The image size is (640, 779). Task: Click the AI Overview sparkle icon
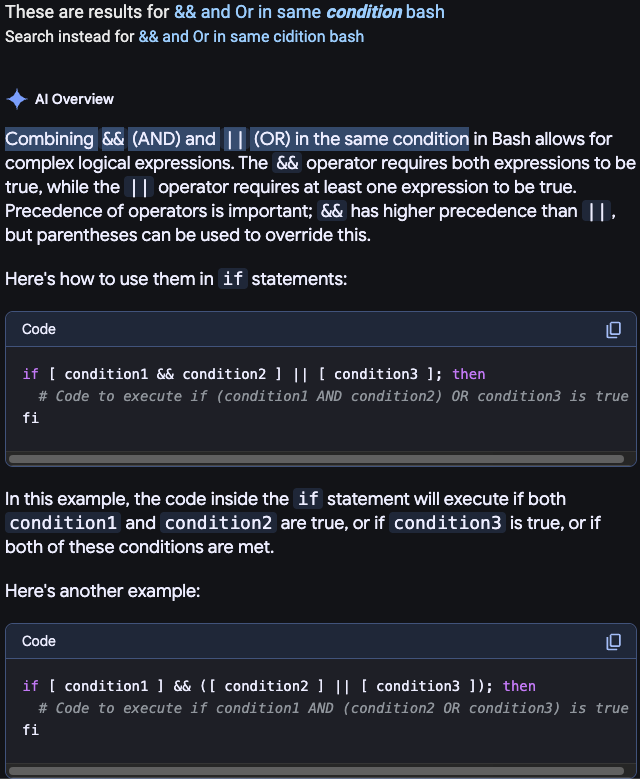coord(17,99)
